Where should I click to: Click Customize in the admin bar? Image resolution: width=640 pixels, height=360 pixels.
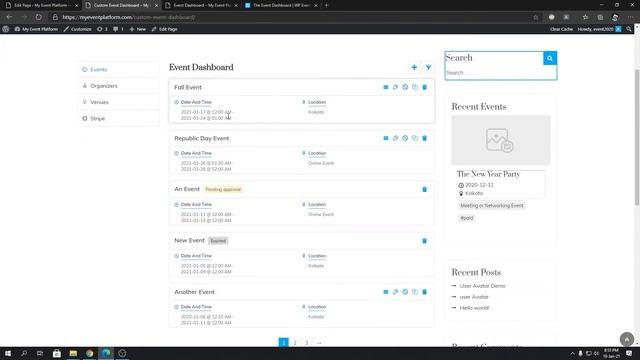pyautogui.click(x=78, y=29)
